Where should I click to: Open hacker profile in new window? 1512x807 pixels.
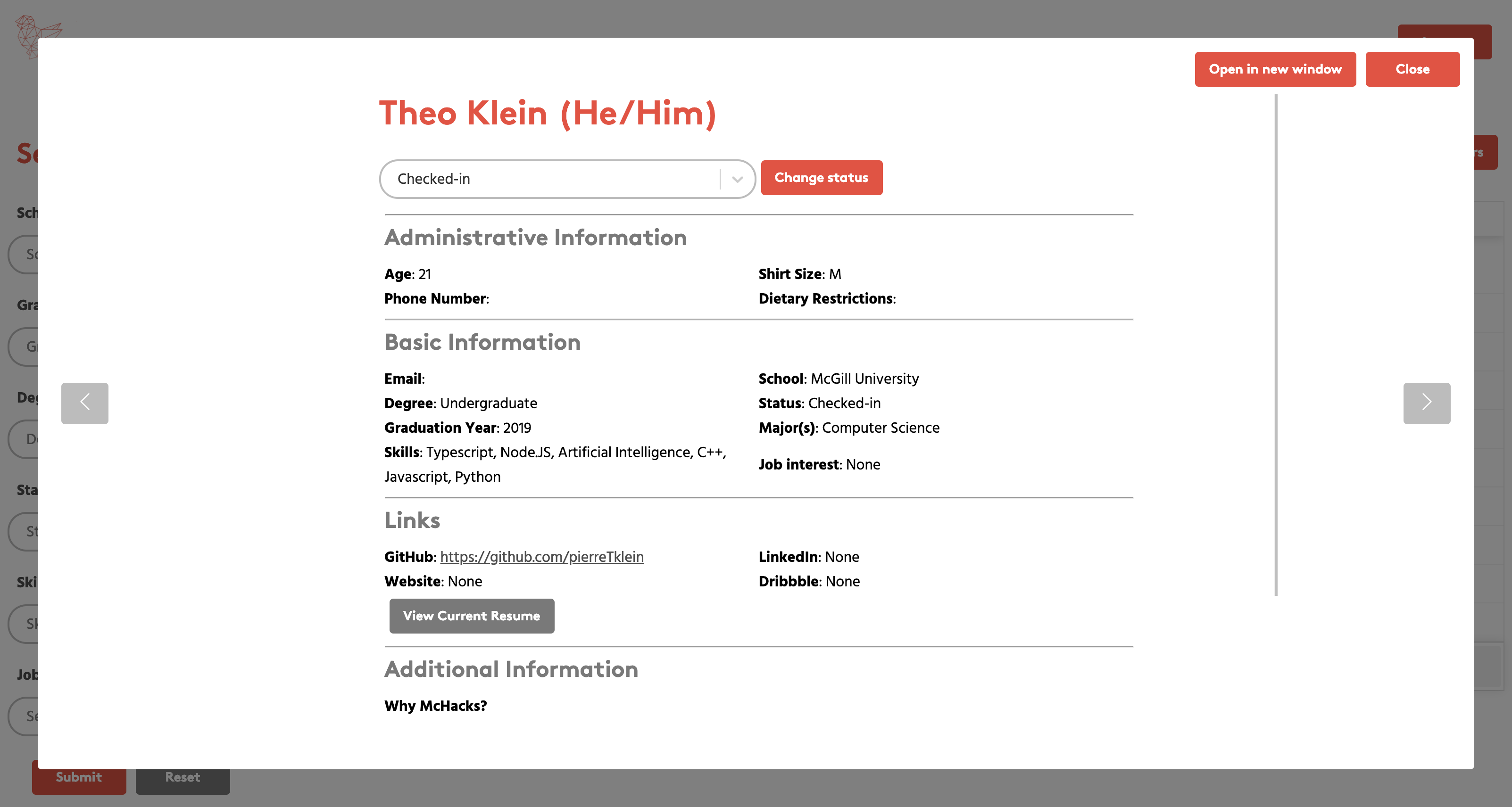point(1275,69)
